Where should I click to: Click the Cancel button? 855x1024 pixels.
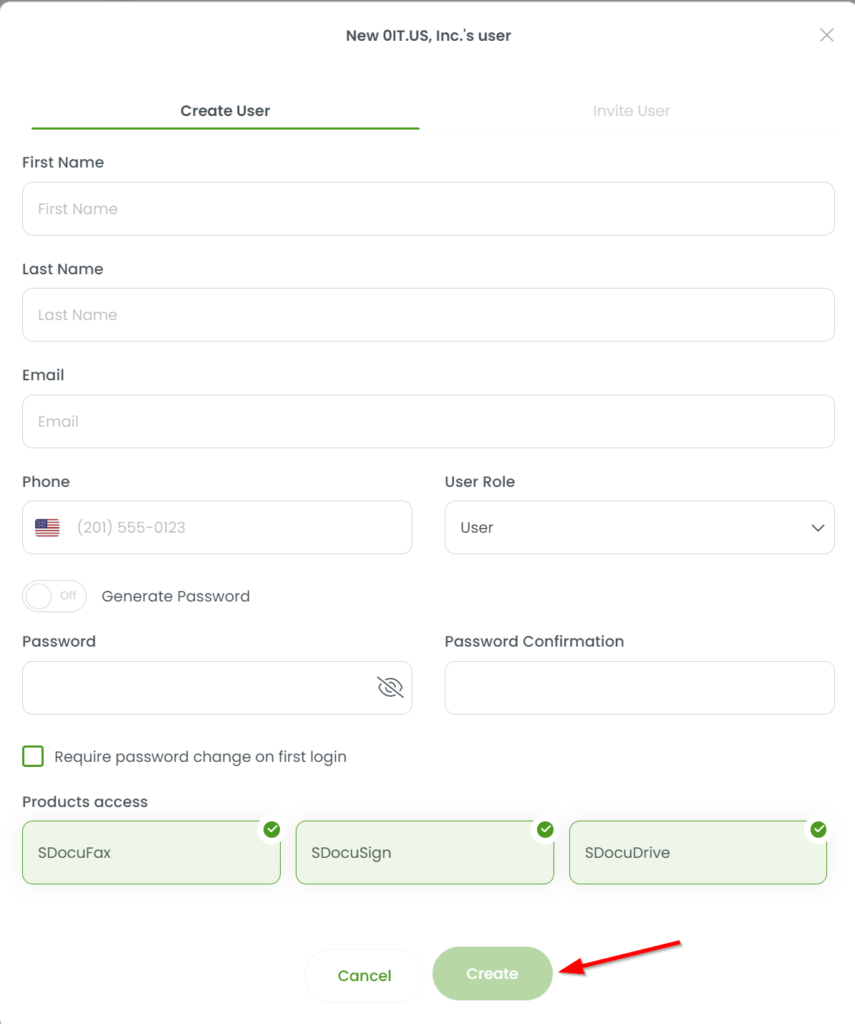pyautogui.click(x=364, y=976)
